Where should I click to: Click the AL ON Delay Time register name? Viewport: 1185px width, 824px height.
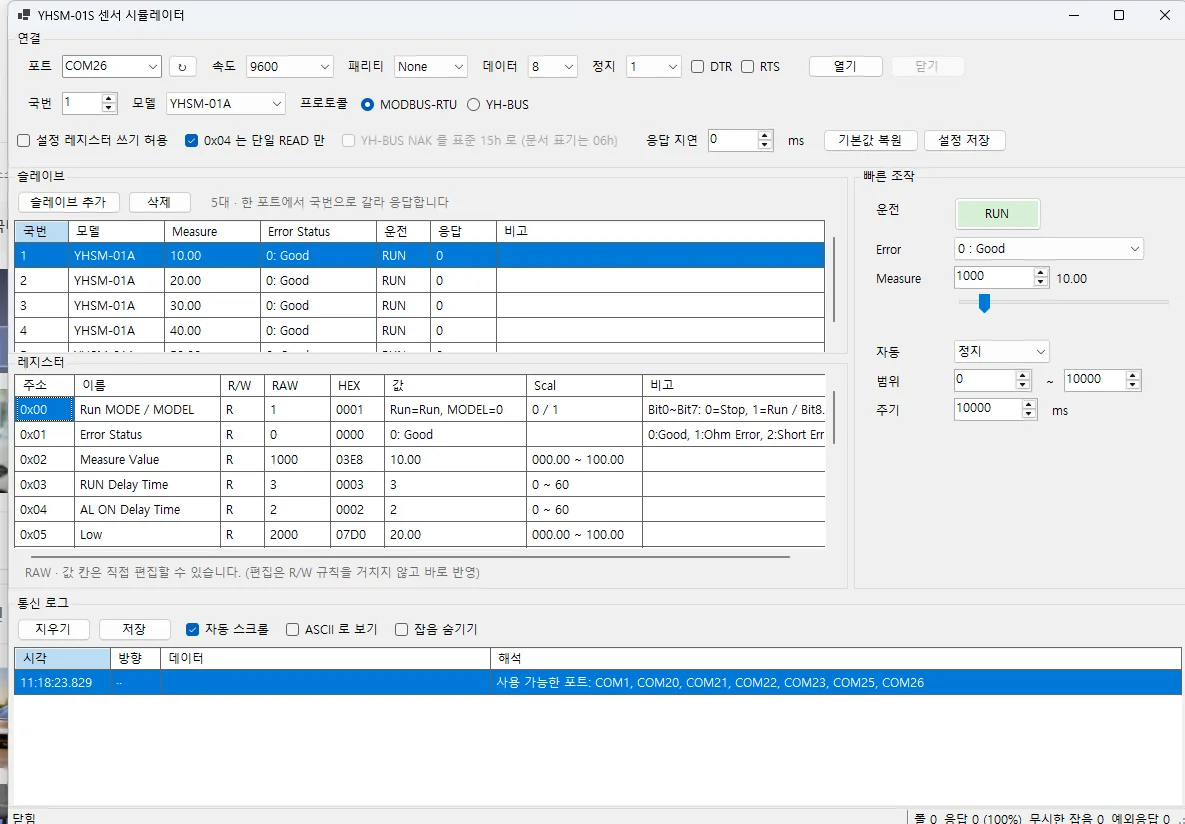coord(147,510)
